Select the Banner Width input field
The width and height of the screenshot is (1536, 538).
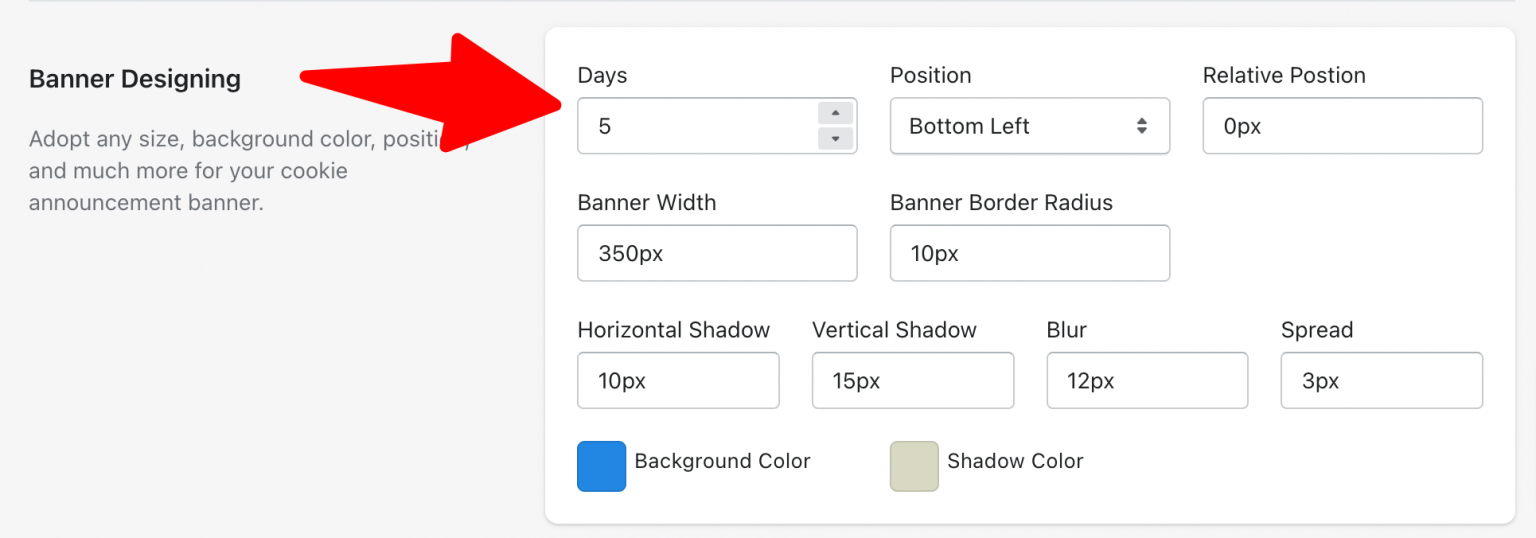[x=717, y=253]
